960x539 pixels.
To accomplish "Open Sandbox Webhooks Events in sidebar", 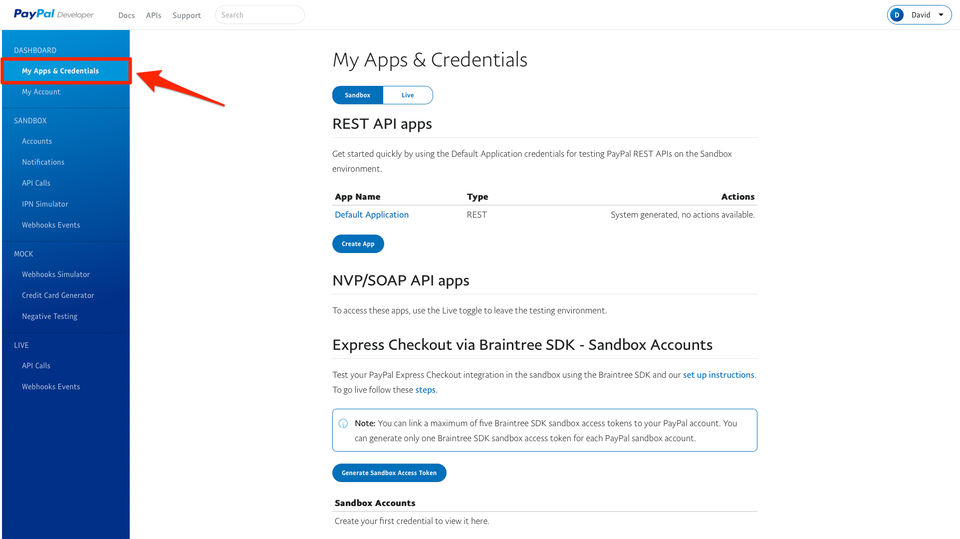I will click(51, 225).
